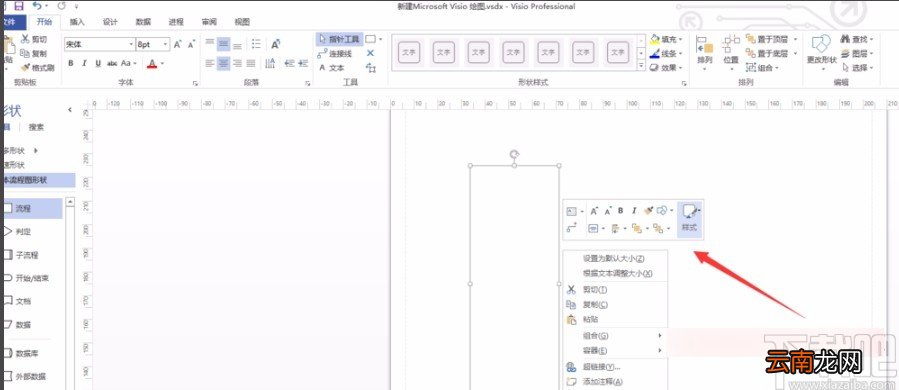Click 复制 in the ribbon clipboard group
899x390 pixels.
(34, 53)
